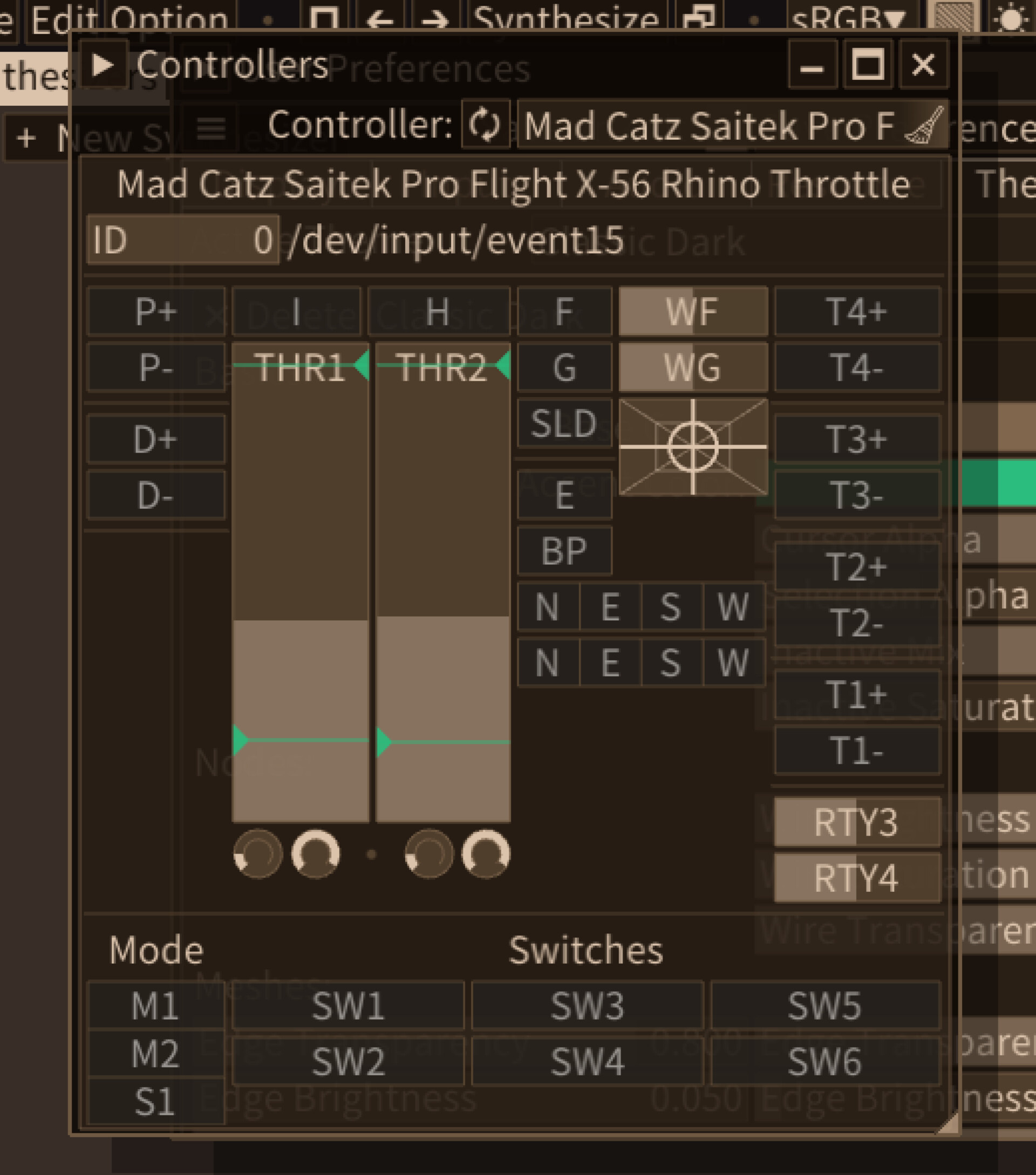Image resolution: width=1036 pixels, height=1175 pixels.
Task: Toggle the P+ button indicator
Action: tap(156, 311)
